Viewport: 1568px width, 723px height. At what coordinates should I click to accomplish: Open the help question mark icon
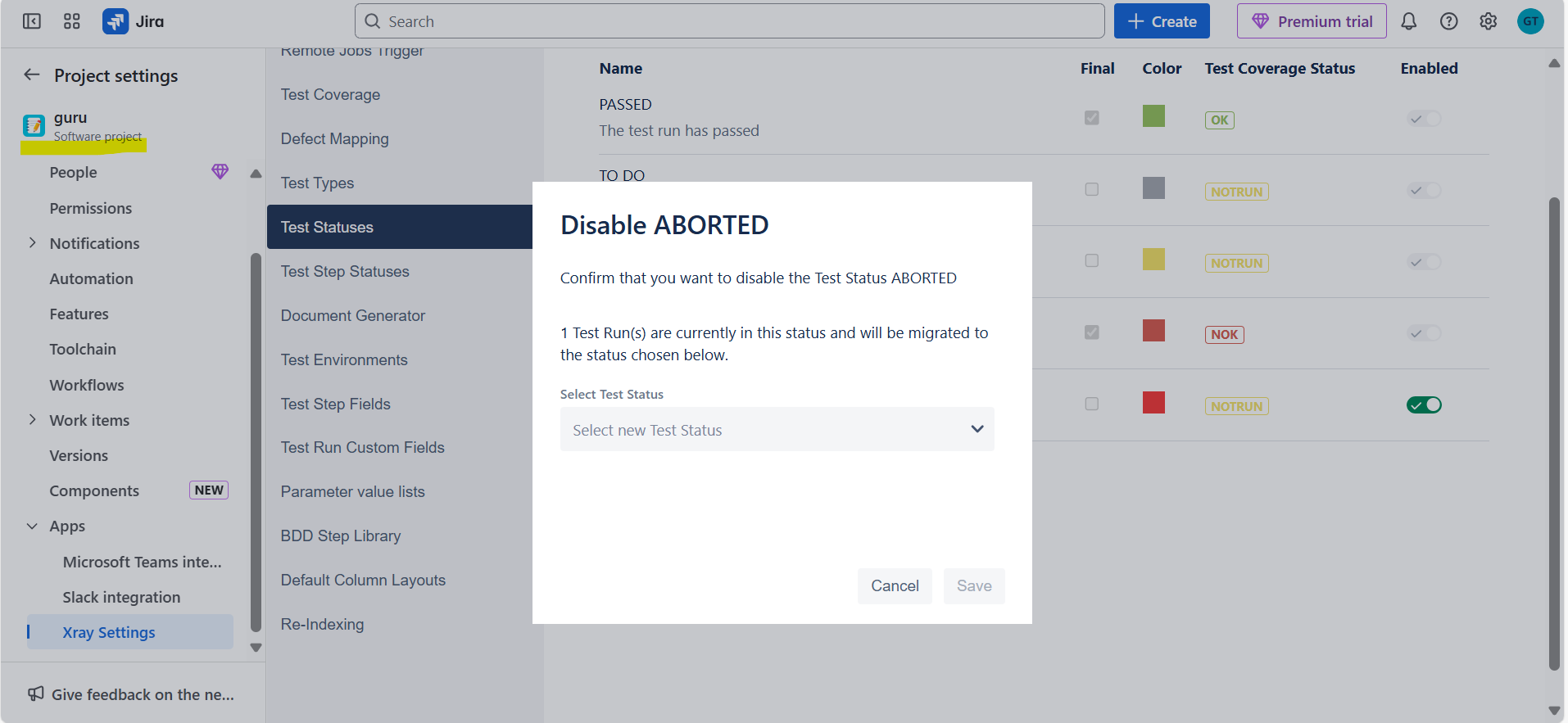(1448, 21)
